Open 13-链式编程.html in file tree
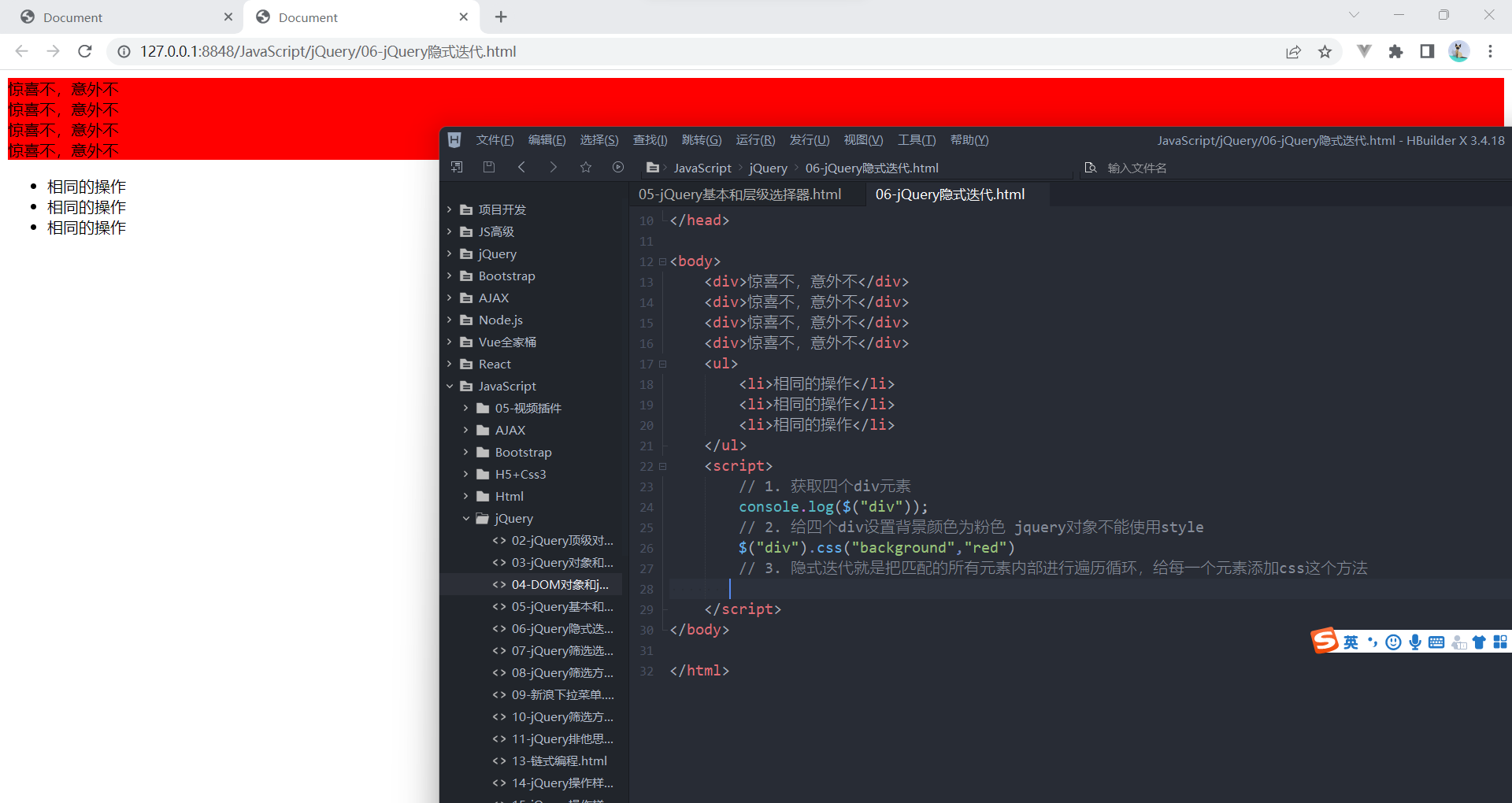Viewport: 1512px width, 803px height. point(559,760)
